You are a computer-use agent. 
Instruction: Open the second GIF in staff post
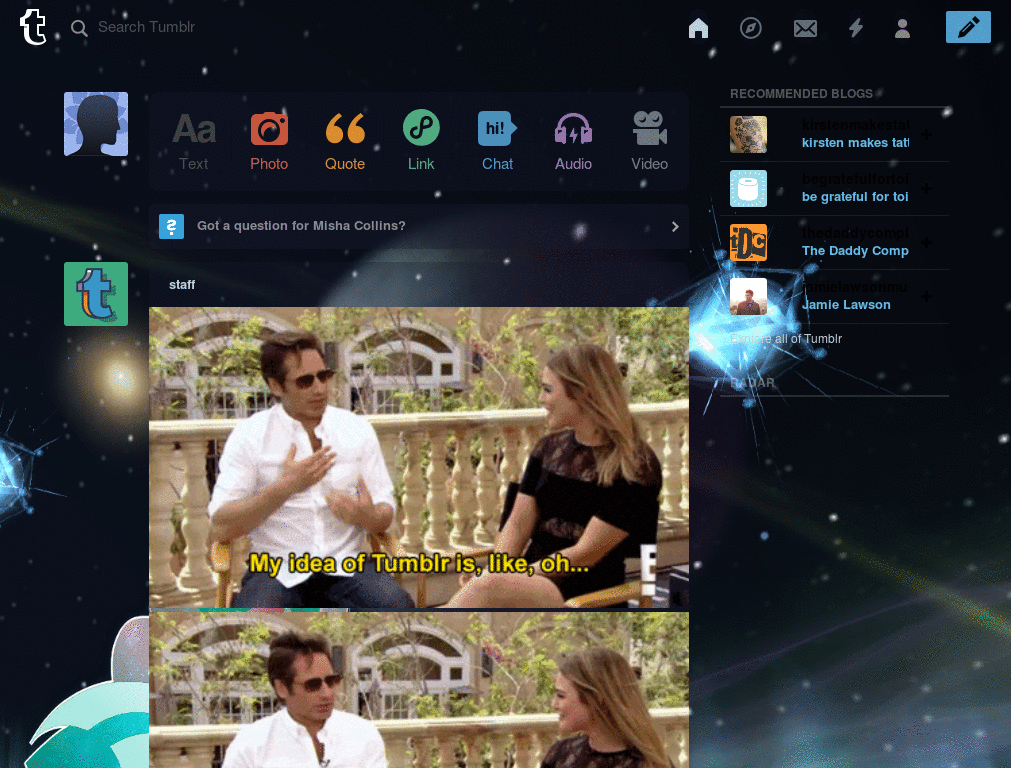click(419, 690)
